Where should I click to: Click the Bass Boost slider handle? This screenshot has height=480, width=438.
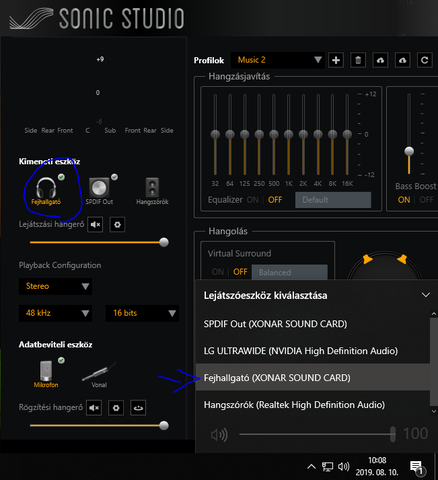[x=409, y=151]
